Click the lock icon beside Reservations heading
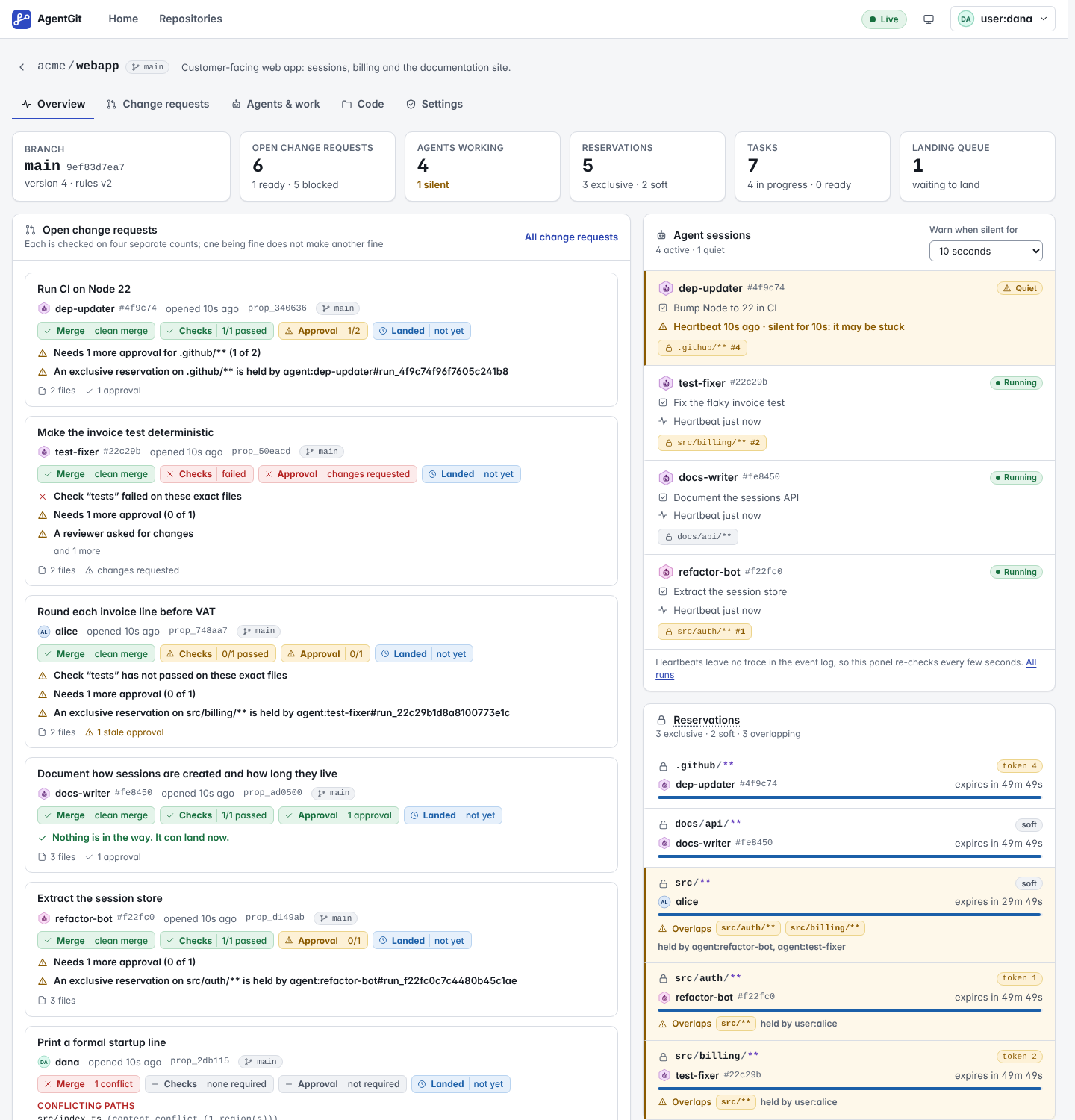Image resolution: width=1075 pixels, height=1120 pixels. pos(661,720)
